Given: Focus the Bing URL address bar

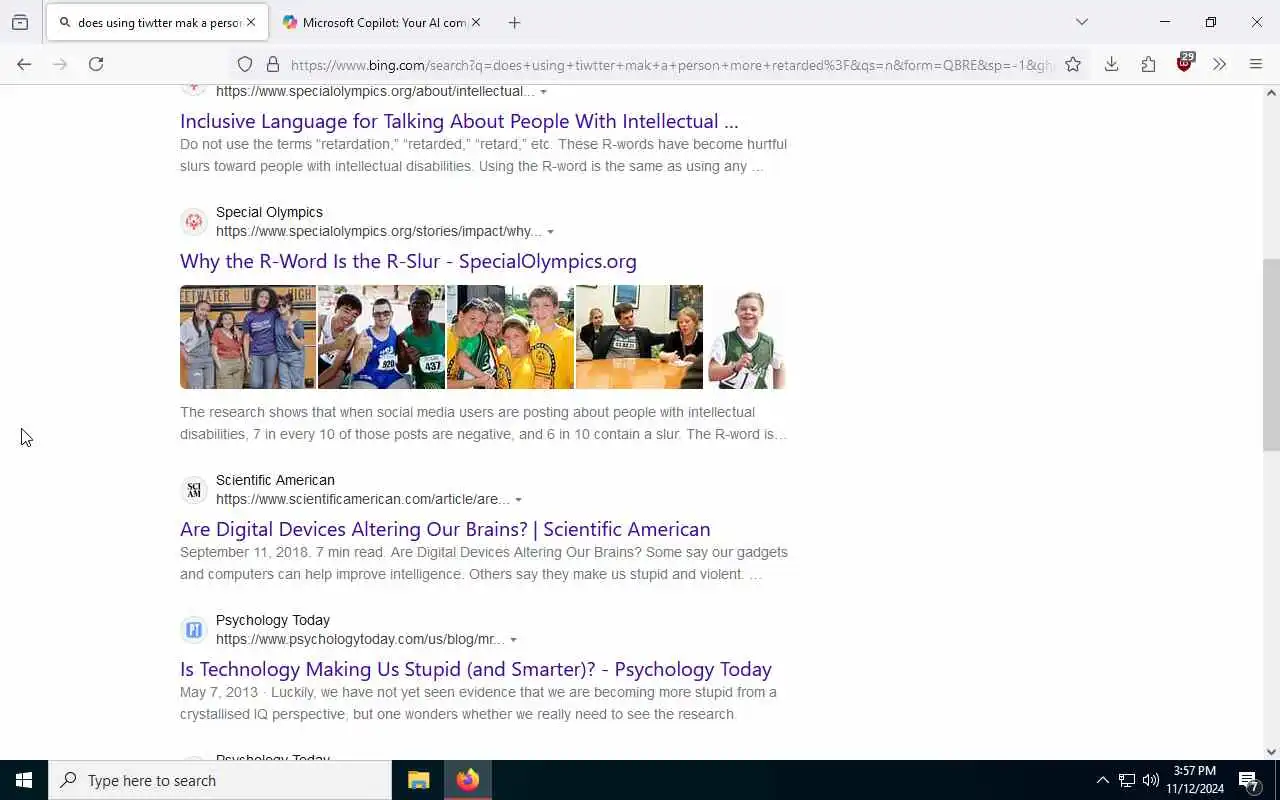Looking at the screenshot, I should [672, 65].
